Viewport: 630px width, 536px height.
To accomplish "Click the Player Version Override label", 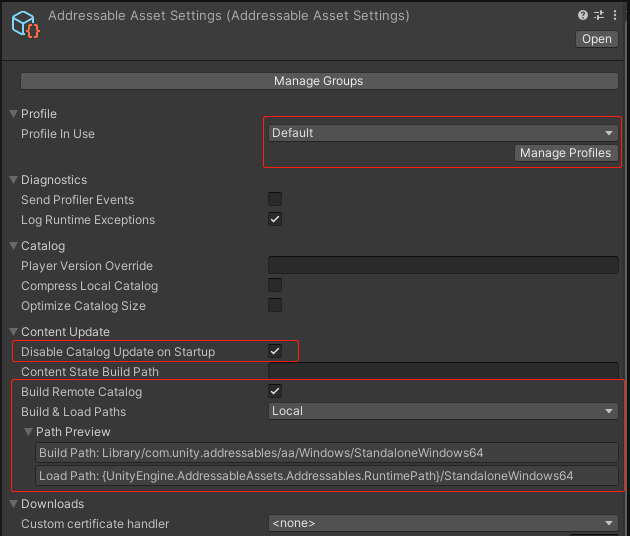I will (87, 266).
